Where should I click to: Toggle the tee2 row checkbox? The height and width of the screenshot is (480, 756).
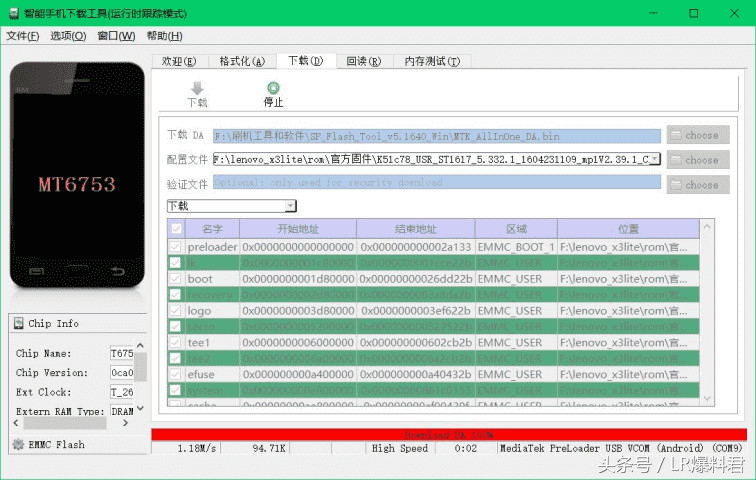point(175,358)
